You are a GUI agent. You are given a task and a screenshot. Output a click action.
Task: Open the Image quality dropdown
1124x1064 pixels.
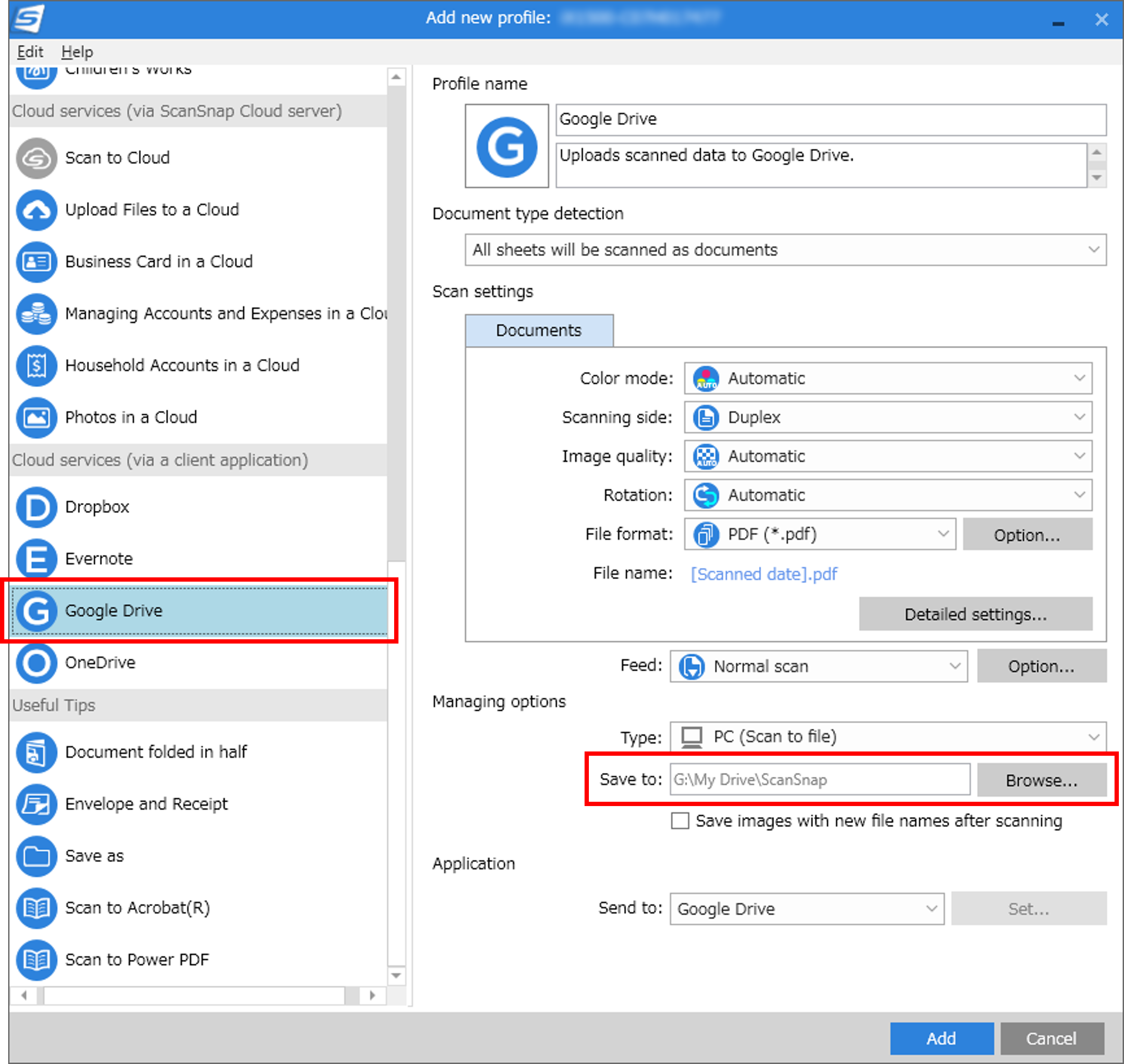click(x=888, y=457)
